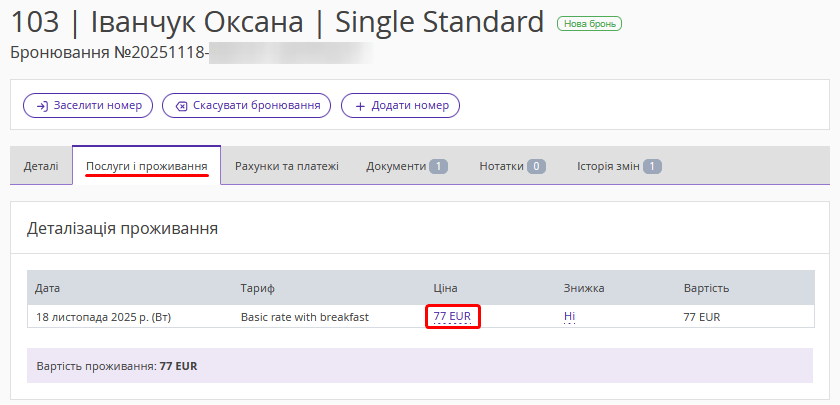
Task: Click the Нова бронь status badge
Action: (589, 23)
